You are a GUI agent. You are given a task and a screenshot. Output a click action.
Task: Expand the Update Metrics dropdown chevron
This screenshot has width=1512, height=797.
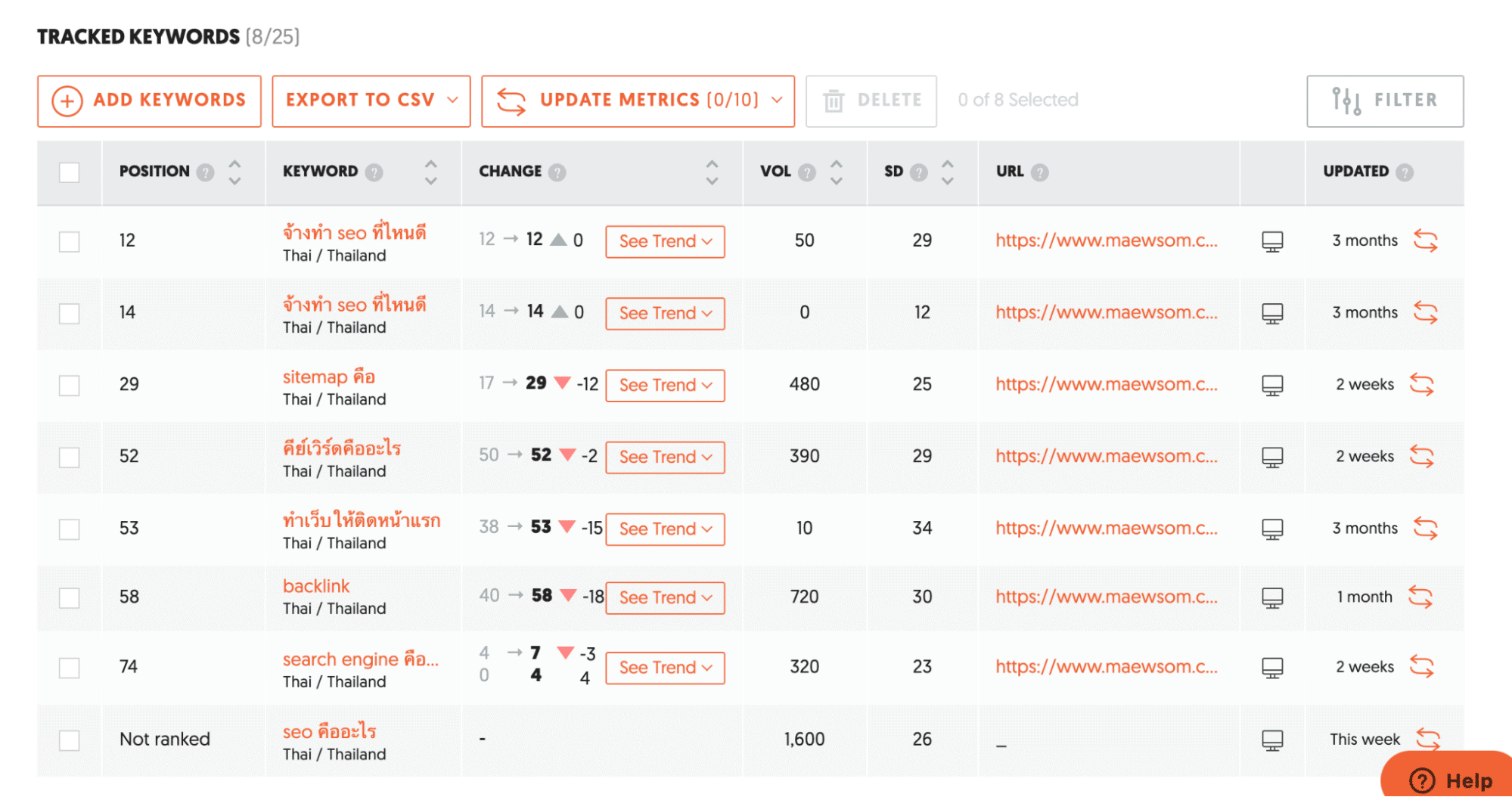(778, 100)
